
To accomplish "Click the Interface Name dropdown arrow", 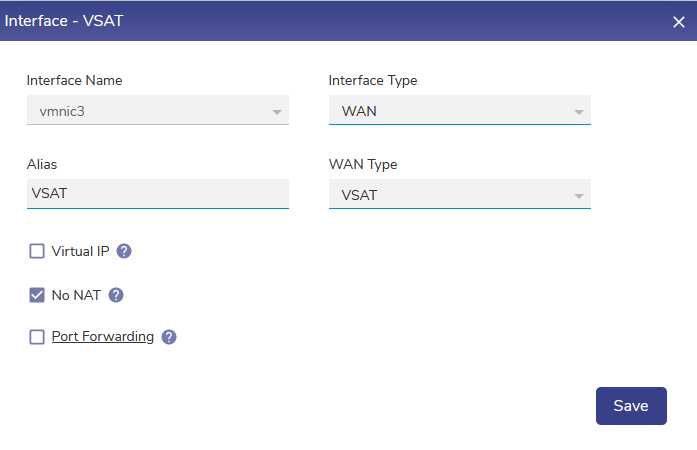I will tap(277, 111).
